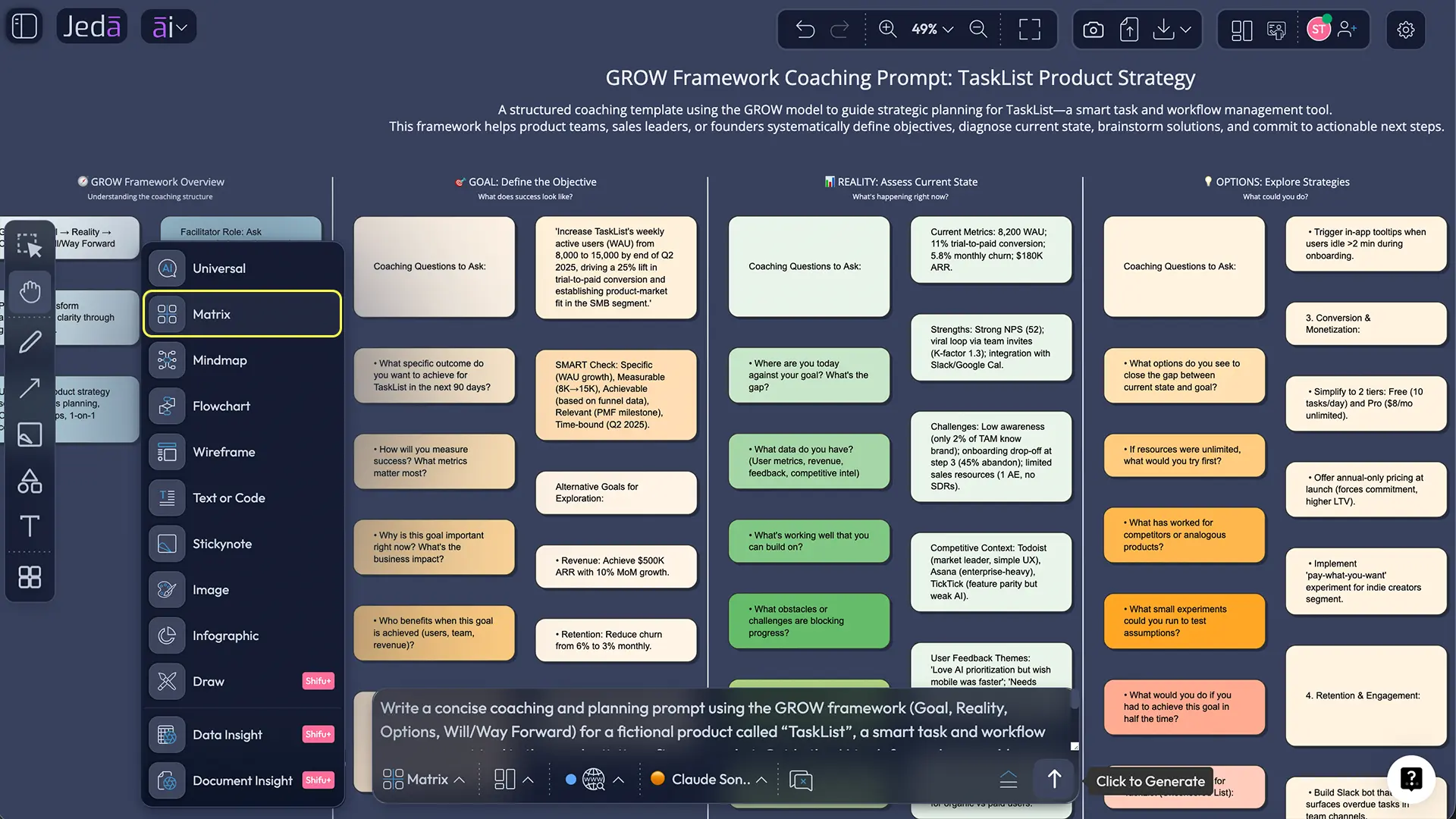
Task: Start presentation mode
Action: [x=1277, y=30]
